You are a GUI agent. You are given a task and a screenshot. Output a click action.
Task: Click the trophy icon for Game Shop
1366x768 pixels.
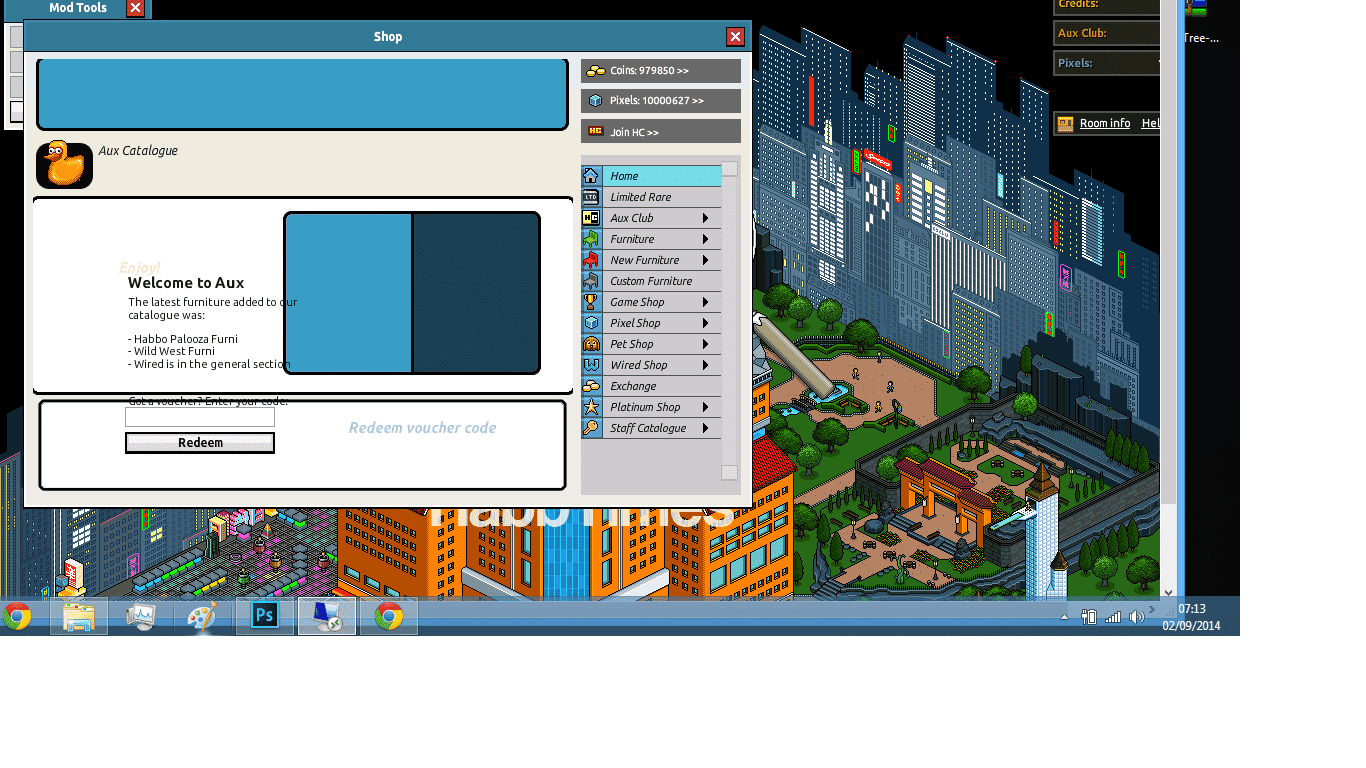click(591, 302)
